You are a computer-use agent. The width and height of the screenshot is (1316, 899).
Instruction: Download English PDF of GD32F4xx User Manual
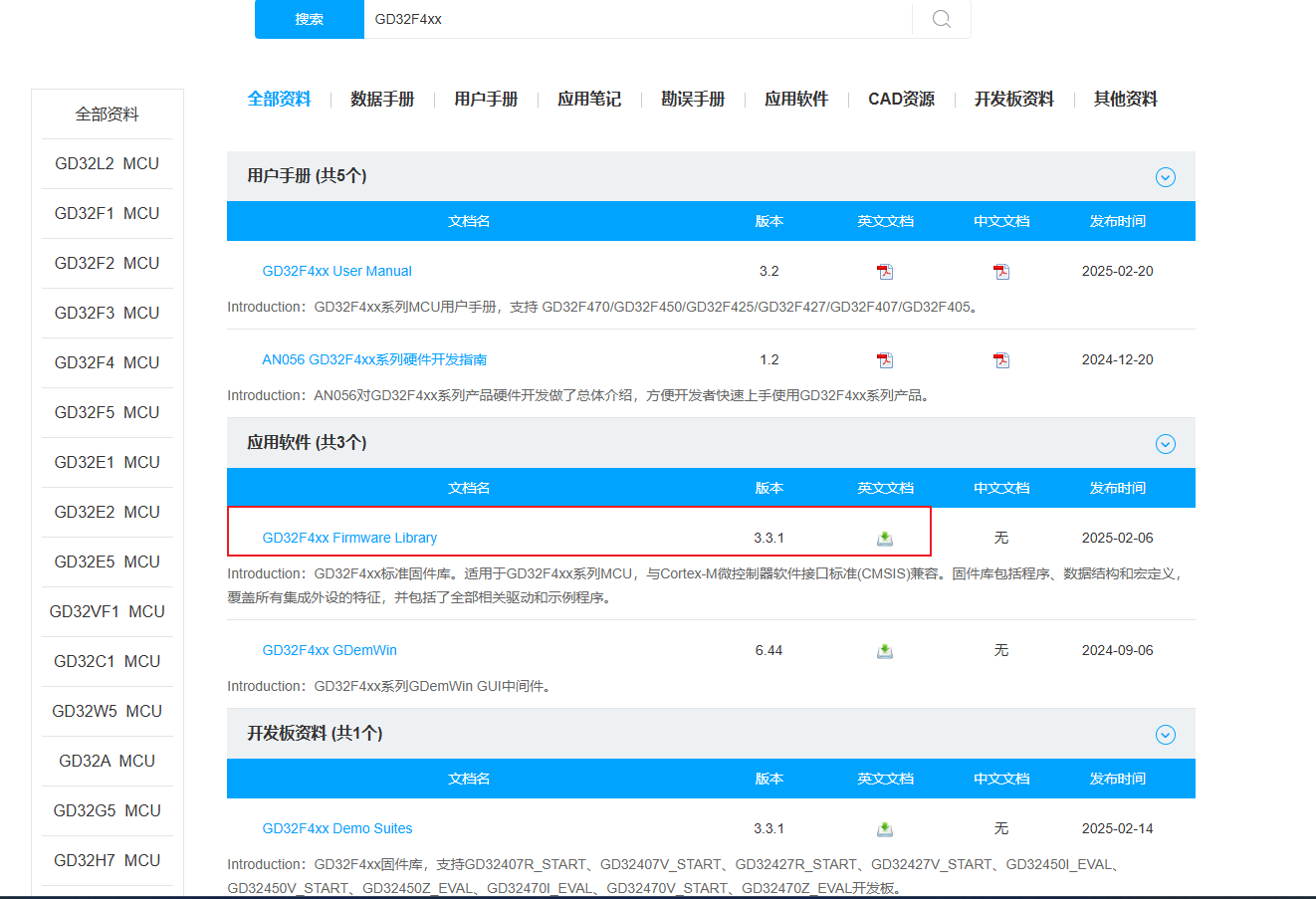(885, 271)
